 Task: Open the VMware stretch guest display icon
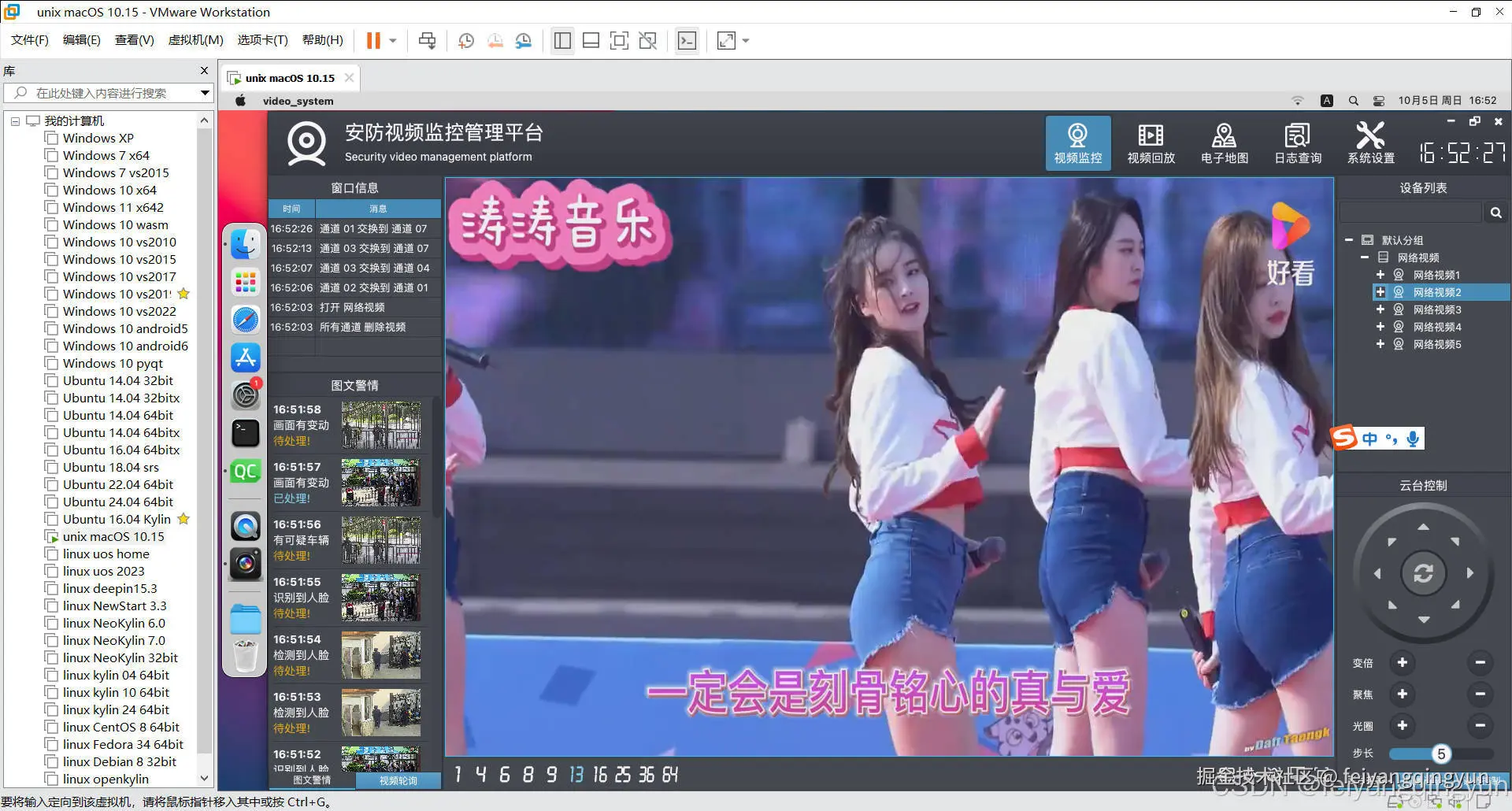point(726,40)
